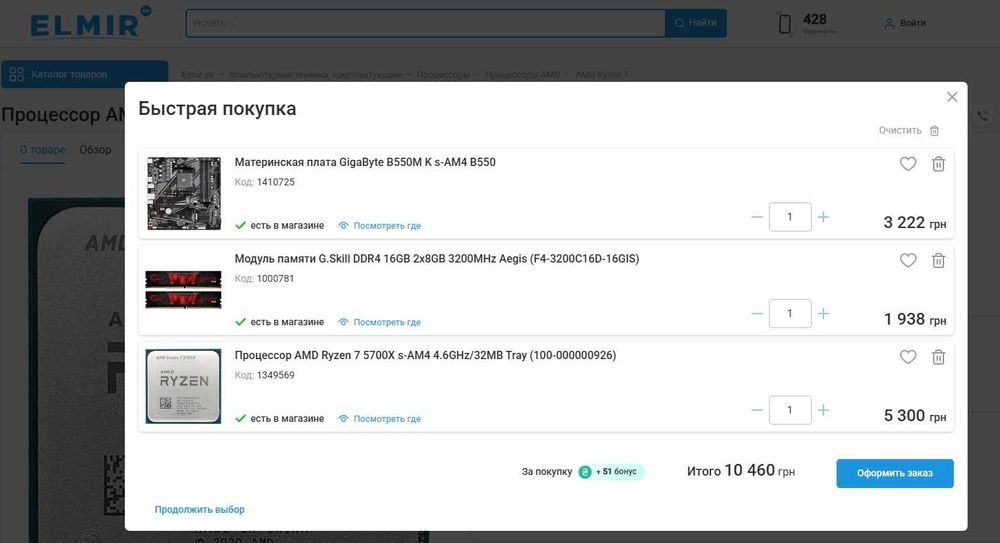Click product code 1410725
Screen dimensions: 1000x543
coord(276,182)
